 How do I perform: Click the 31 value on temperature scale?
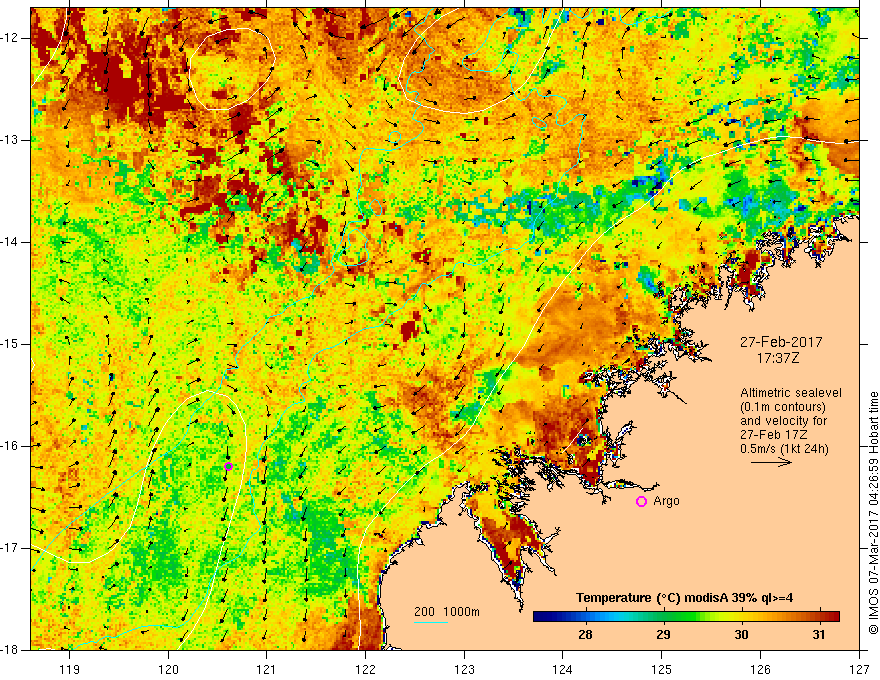tap(819, 635)
